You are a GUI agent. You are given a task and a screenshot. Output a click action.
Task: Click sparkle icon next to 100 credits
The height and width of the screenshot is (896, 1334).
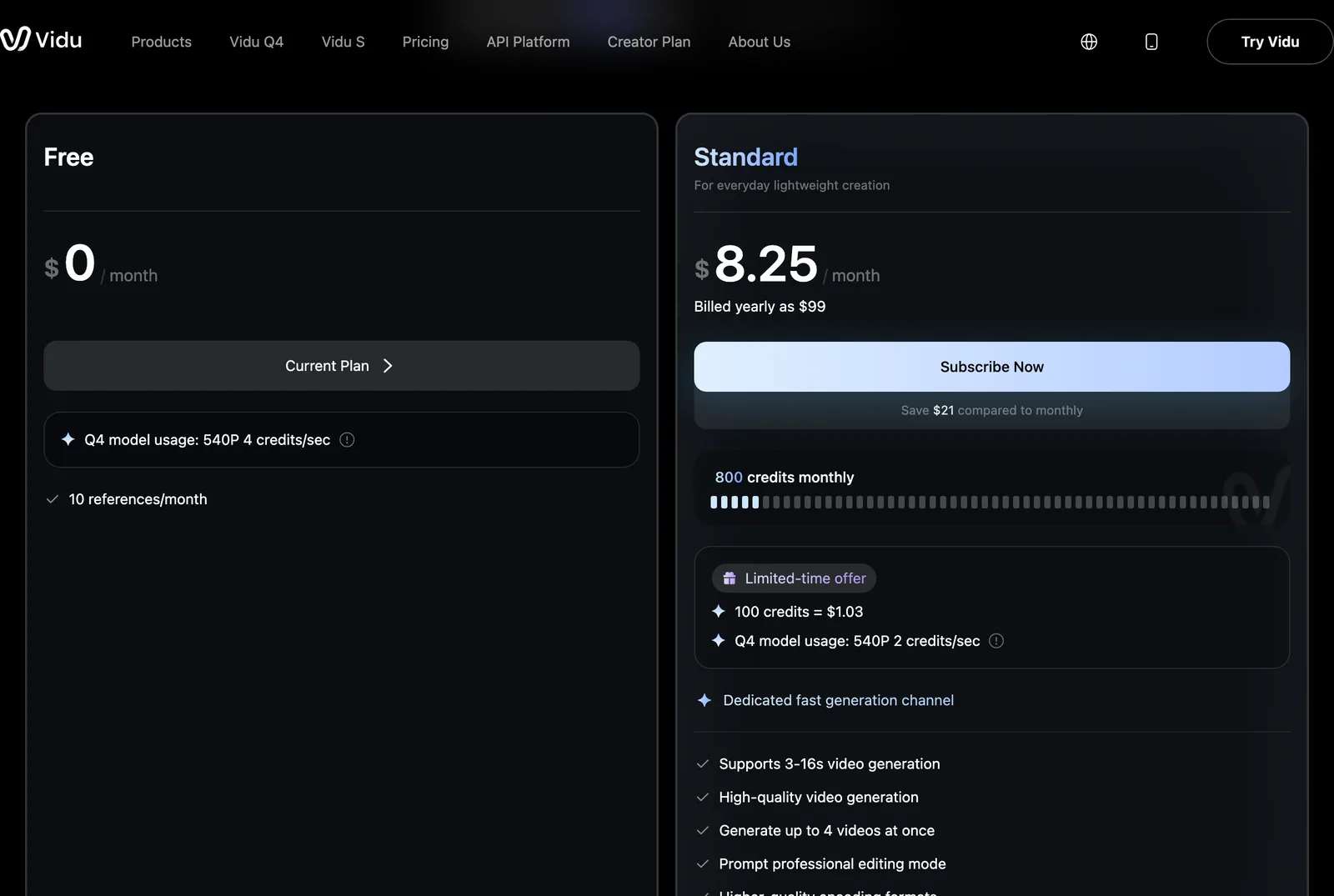(719, 612)
